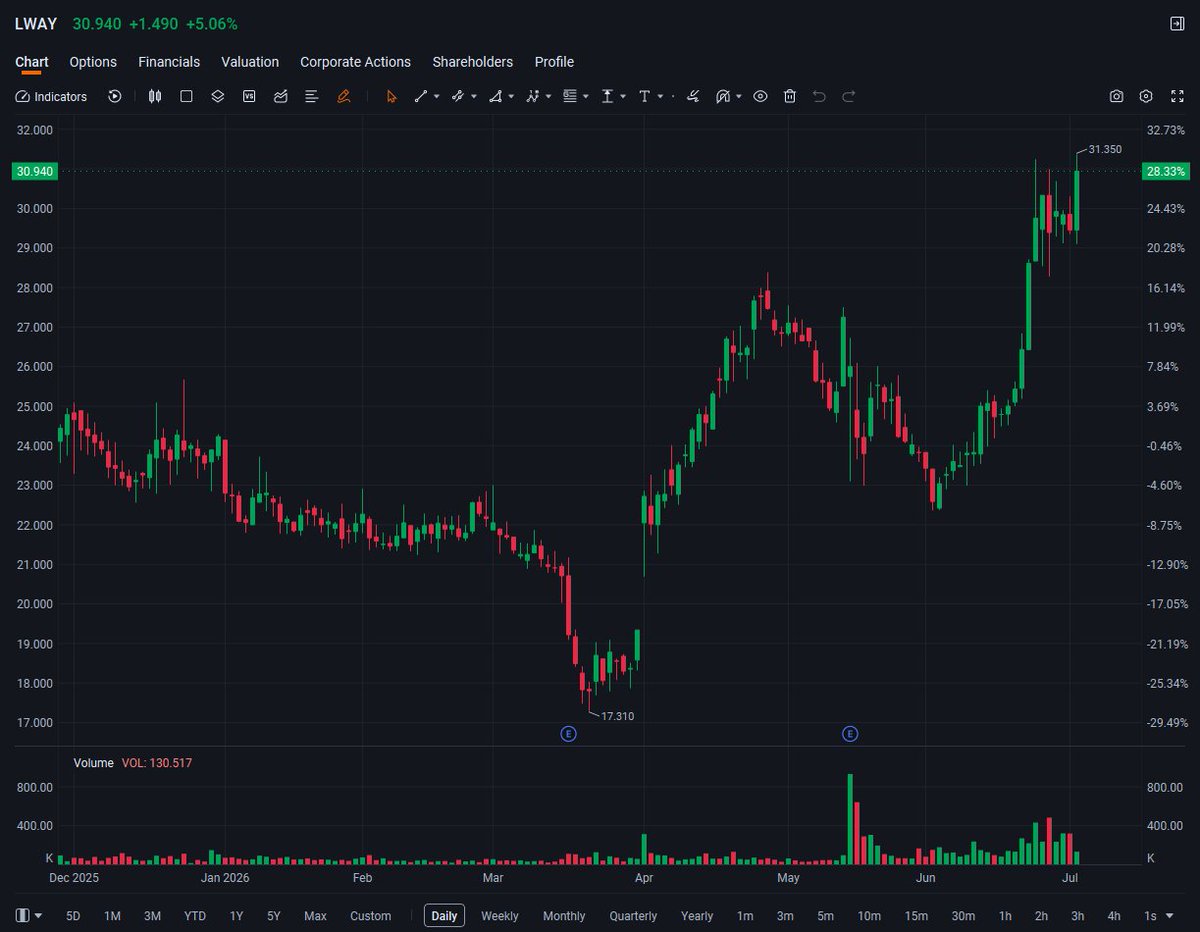Set range to 5D
The width and height of the screenshot is (1200, 932).
pos(73,916)
